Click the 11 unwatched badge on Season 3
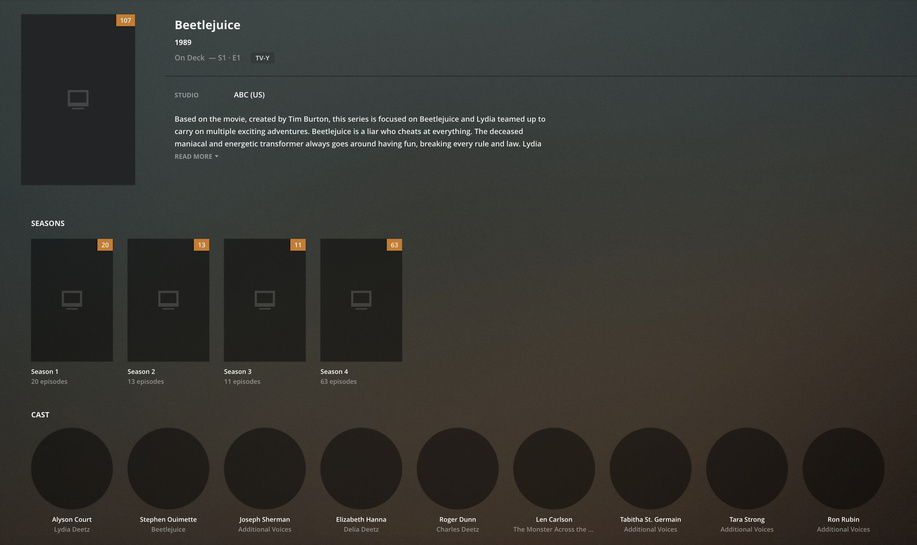Image resolution: width=917 pixels, height=545 pixels. (298, 245)
